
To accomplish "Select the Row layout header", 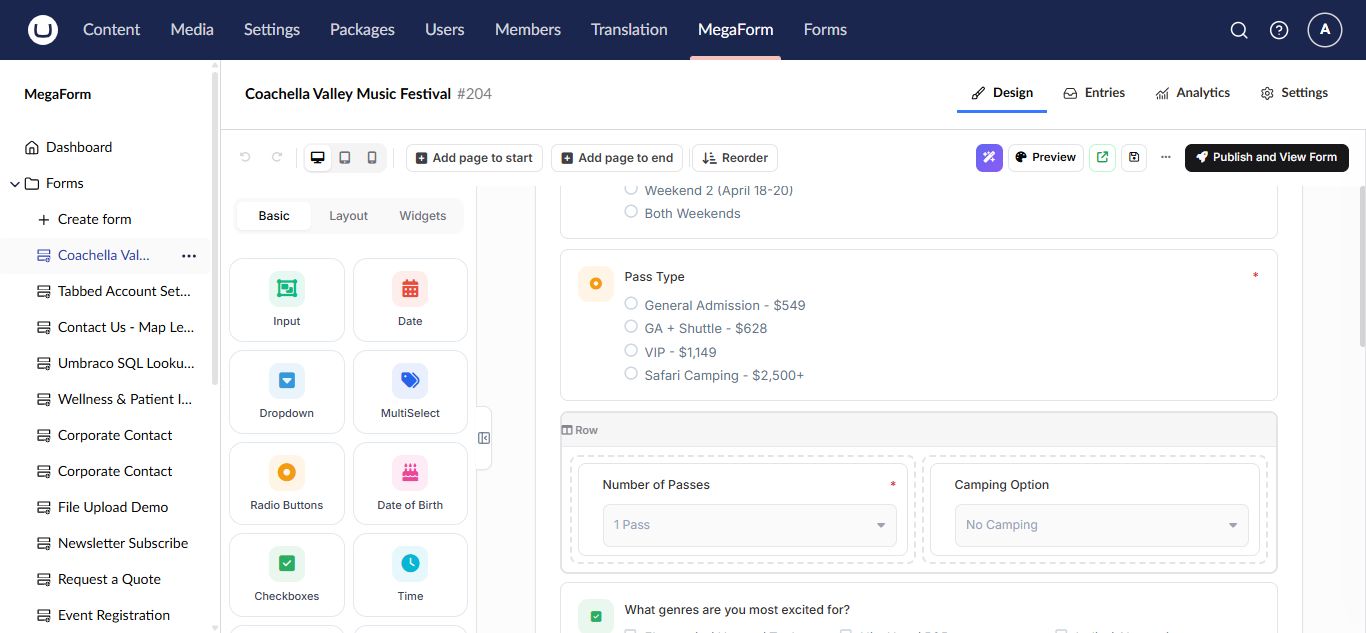I will [919, 430].
